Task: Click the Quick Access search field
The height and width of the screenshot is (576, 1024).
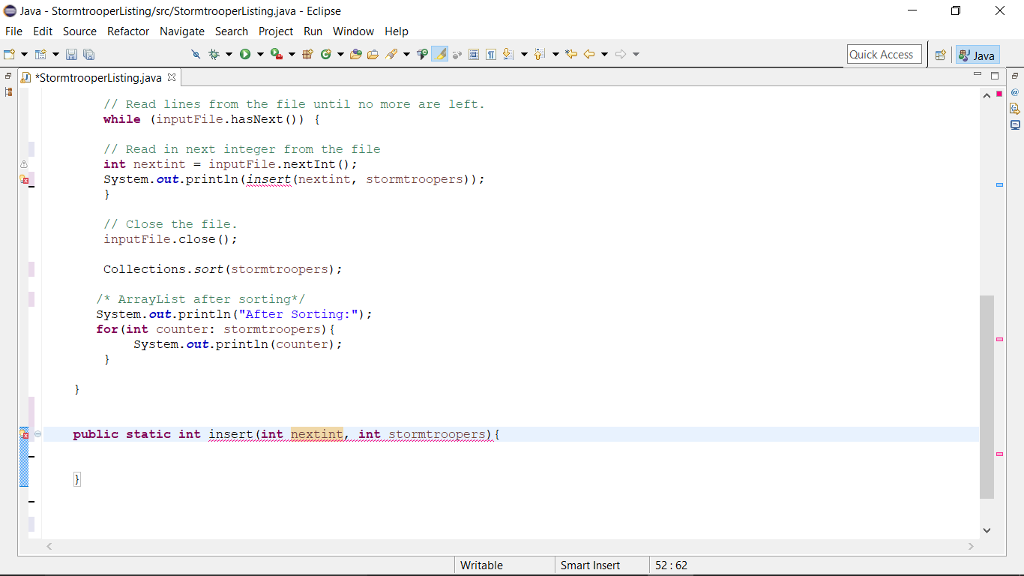Action: (x=884, y=54)
